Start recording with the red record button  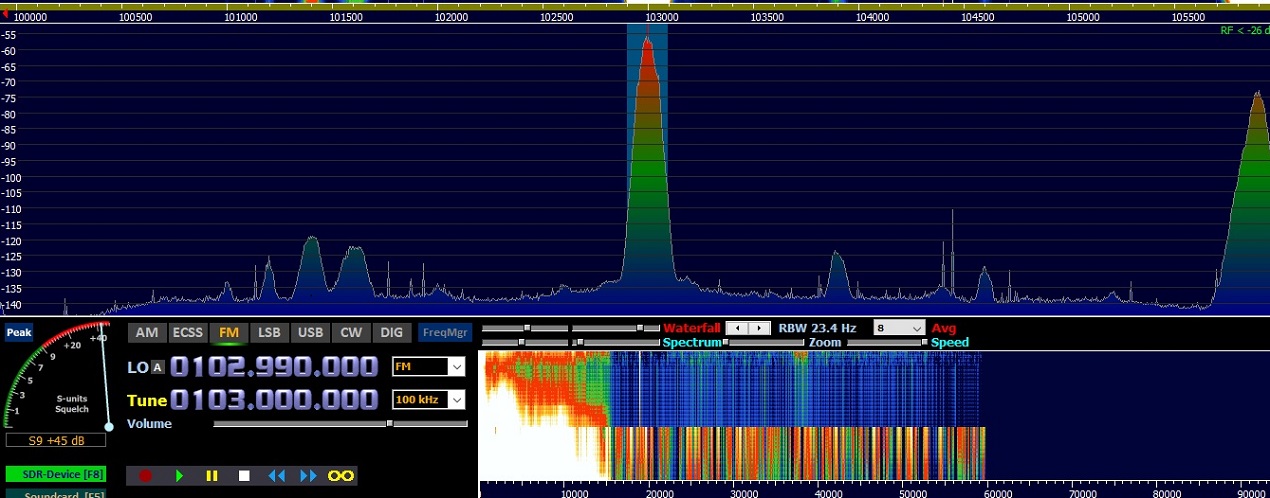(x=146, y=476)
